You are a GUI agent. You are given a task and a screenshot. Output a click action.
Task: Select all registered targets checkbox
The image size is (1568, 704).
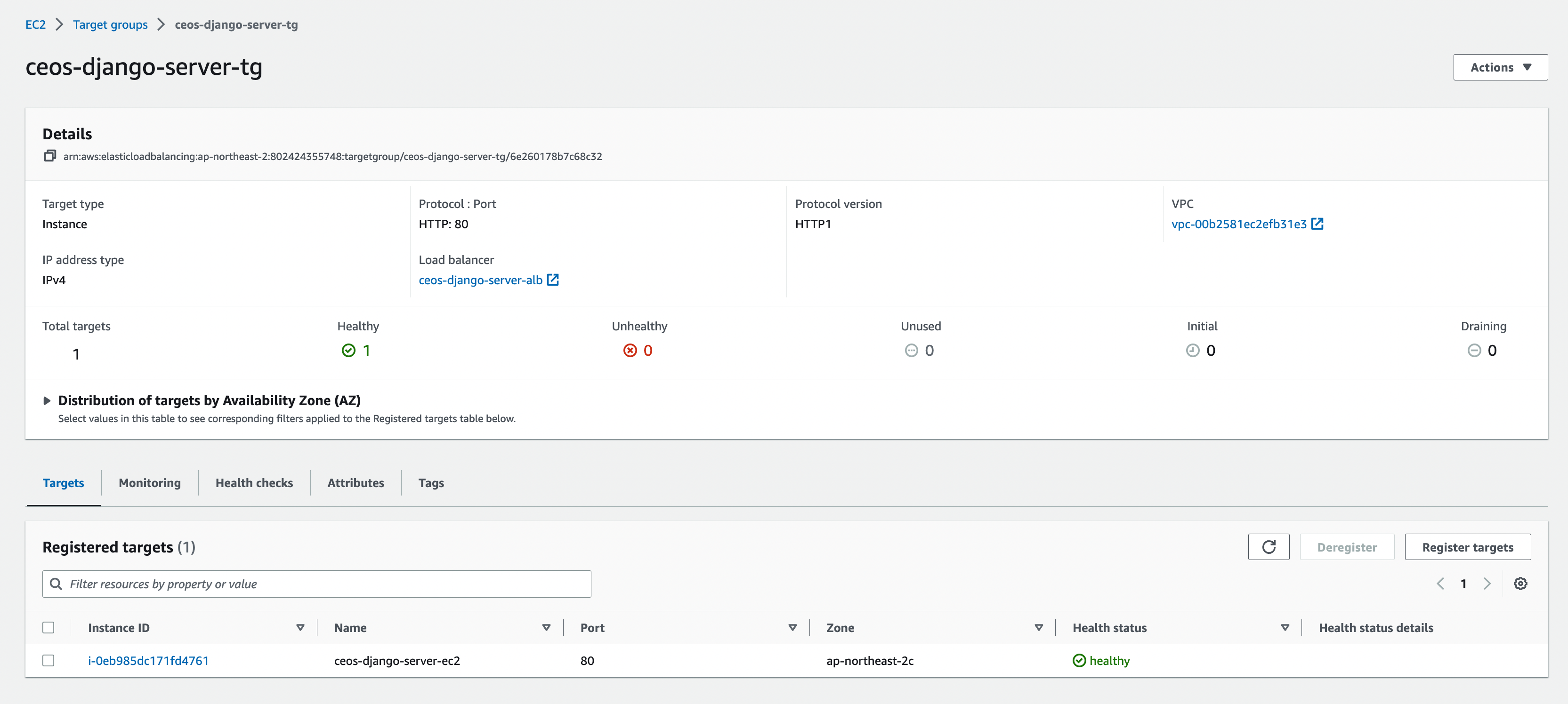coord(48,627)
